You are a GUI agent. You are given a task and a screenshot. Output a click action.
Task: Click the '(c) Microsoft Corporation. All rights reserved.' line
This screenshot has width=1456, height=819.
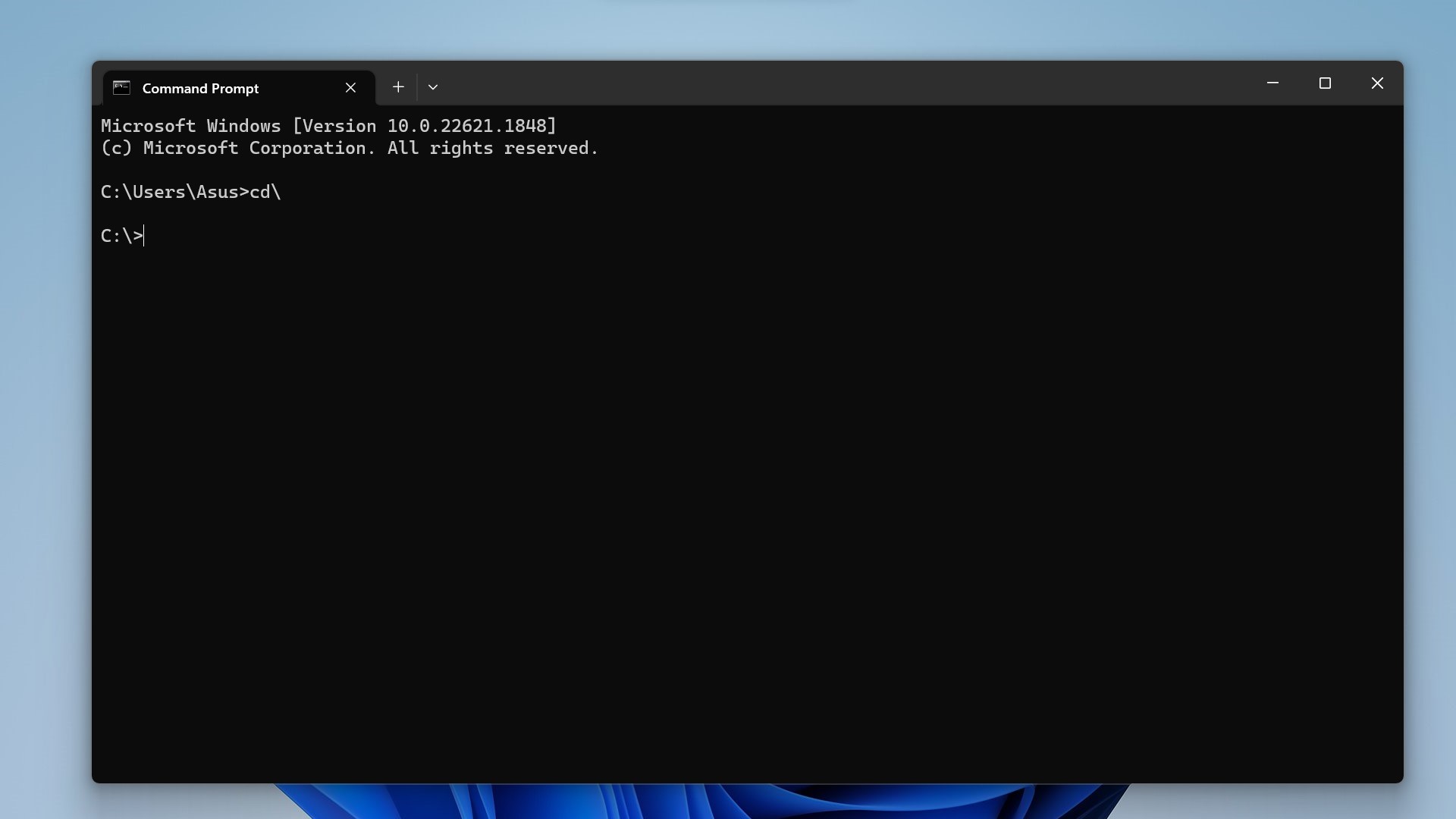pos(350,148)
